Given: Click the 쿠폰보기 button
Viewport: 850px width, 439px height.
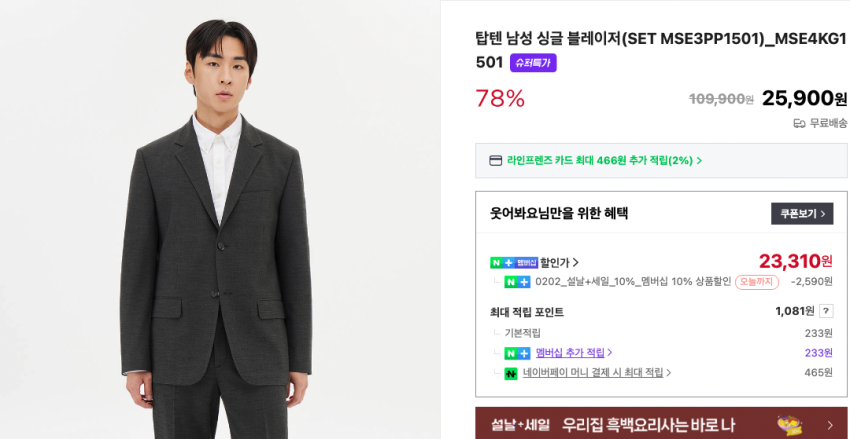Looking at the screenshot, I should click(x=802, y=213).
